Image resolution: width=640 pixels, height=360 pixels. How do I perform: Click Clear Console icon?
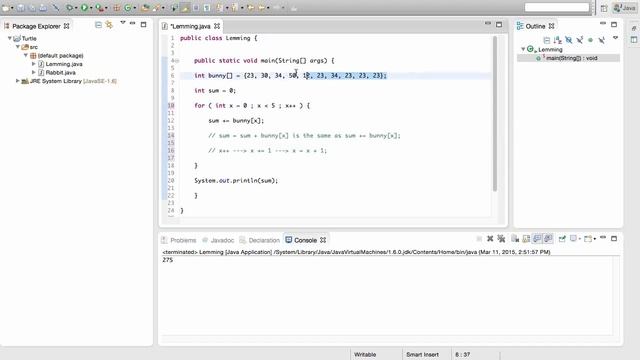pyautogui.click(x=515, y=239)
